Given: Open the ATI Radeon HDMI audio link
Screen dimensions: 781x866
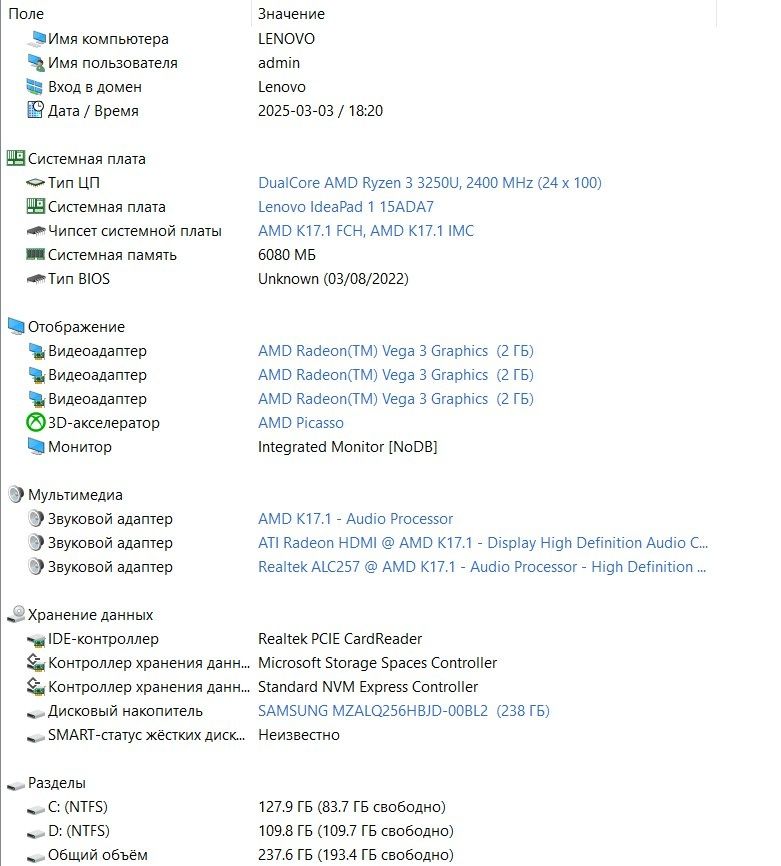Looking at the screenshot, I should pyautogui.click(x=483, y=543).
